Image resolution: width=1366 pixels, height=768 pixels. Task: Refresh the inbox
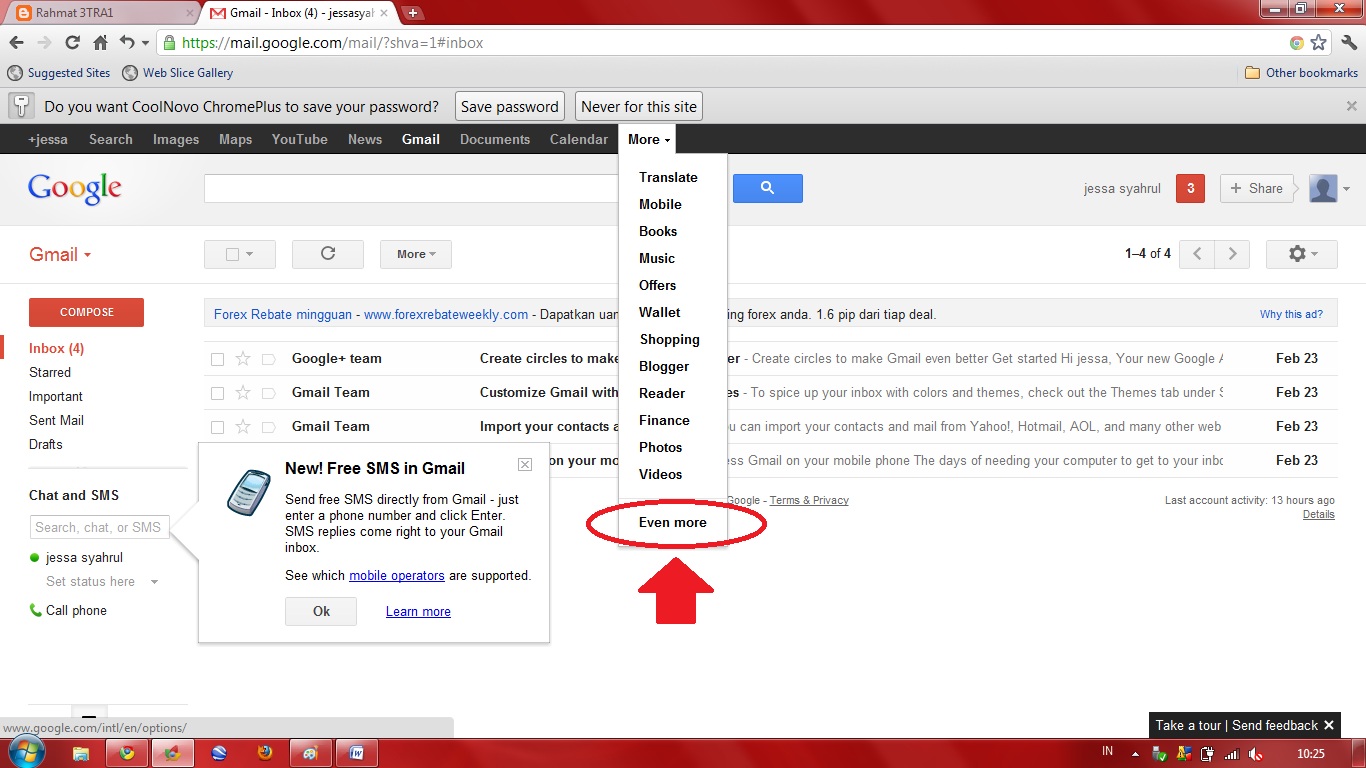coord(327,254)
